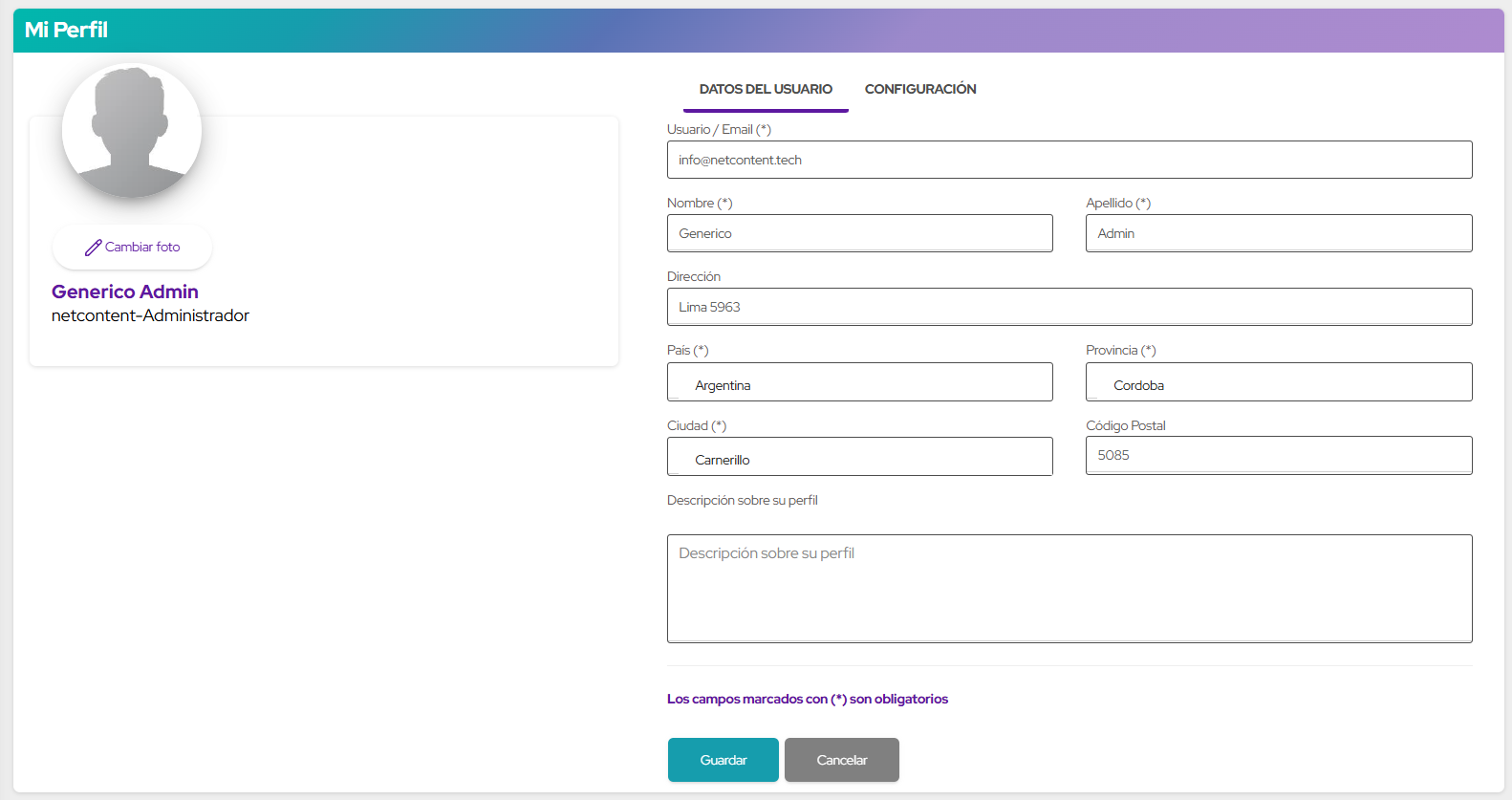The height and width of the screenshot is (800, 1512).
Task: Click the Generico Admin name heading
Action: tap(125, 292)
